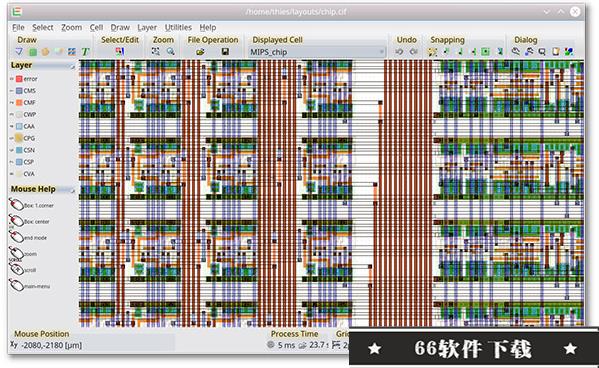This screenshot has width=599, height=368.
Task: Toggle the second Snapping icon
Action: 446,51
